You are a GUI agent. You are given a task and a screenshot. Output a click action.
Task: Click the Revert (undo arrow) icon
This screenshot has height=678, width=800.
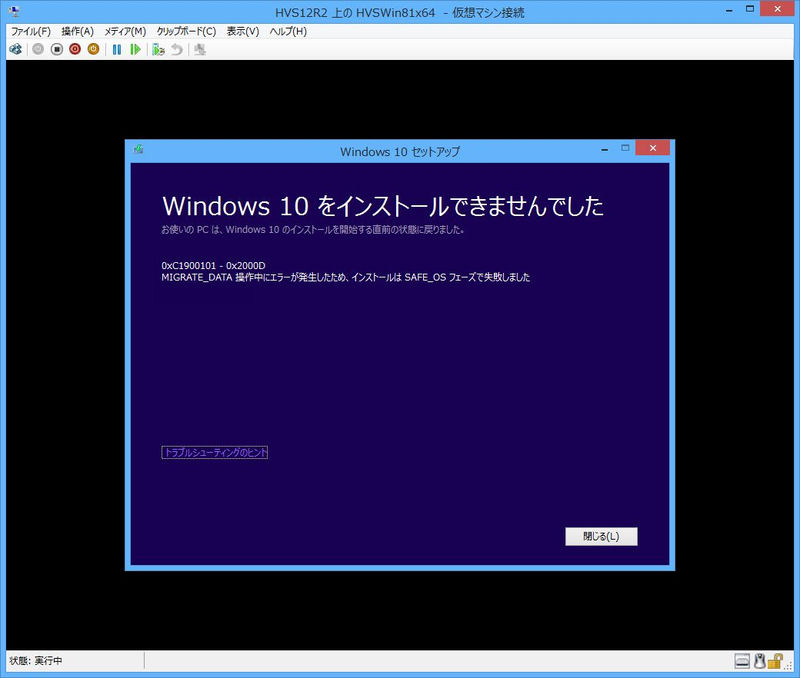[x=177, y=49]
